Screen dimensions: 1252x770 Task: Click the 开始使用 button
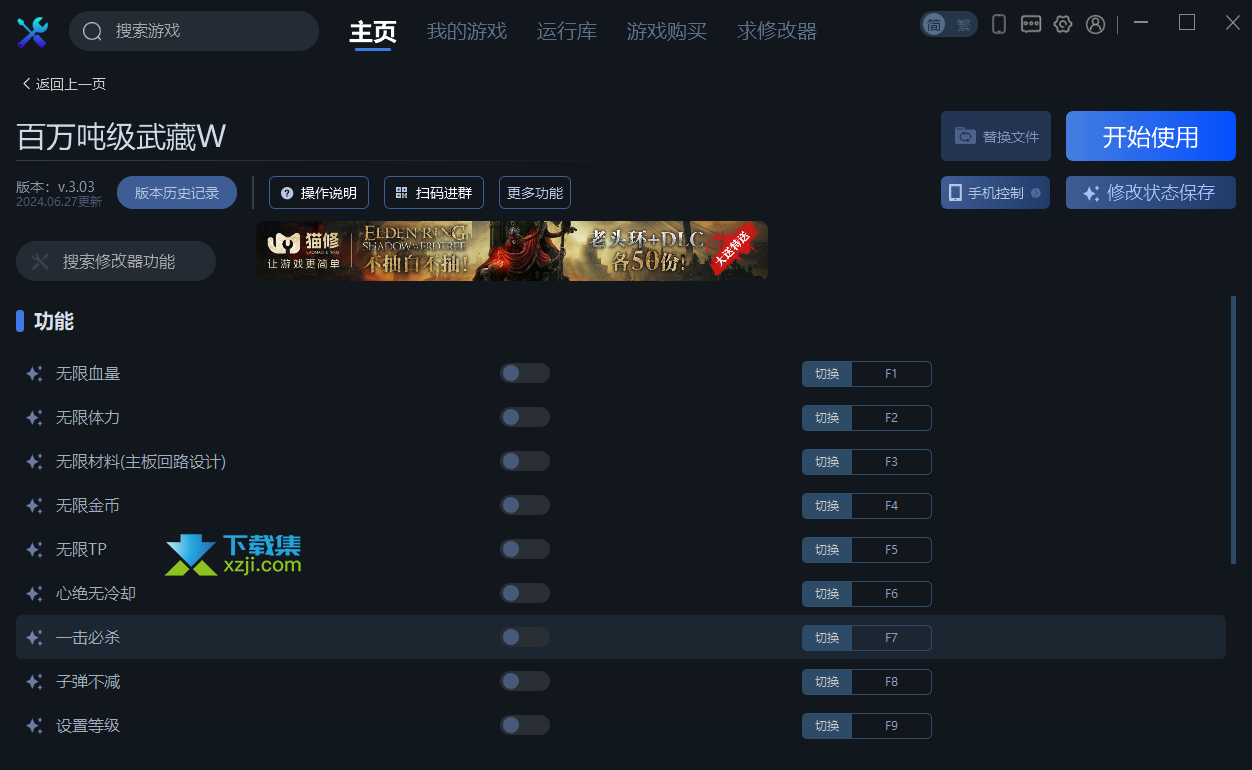point(1151,136)
